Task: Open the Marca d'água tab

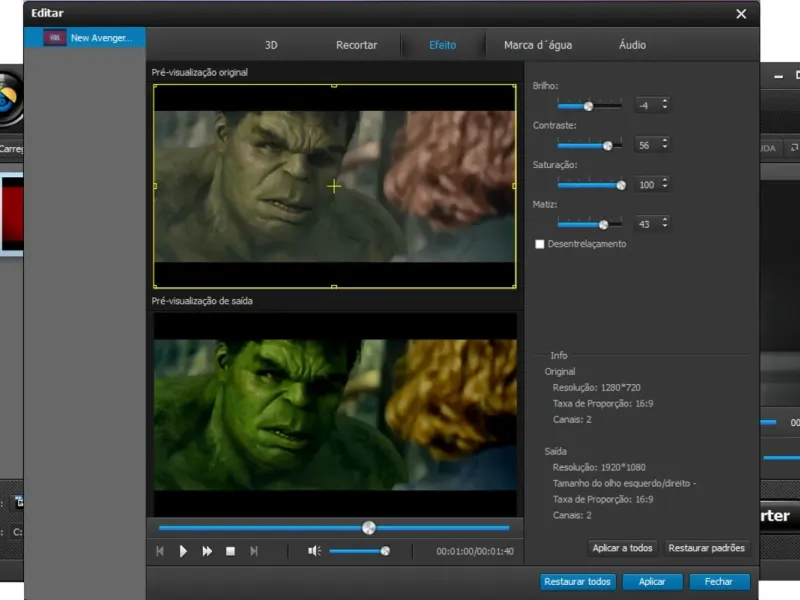Action: click(x=538, y=45)
